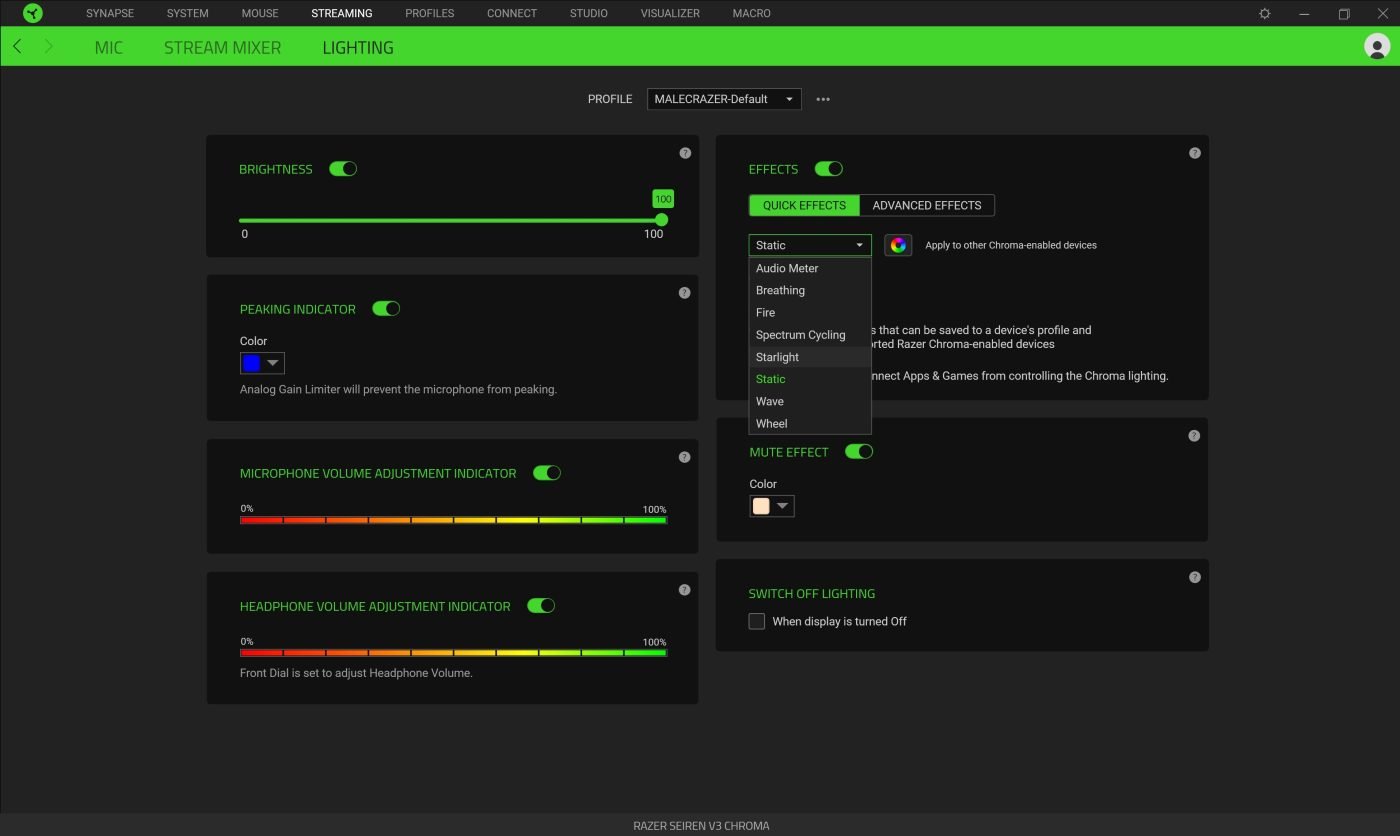Go forward with the right arrow
This screenshot has width=1400, height=836.
(x=48, y=47)
